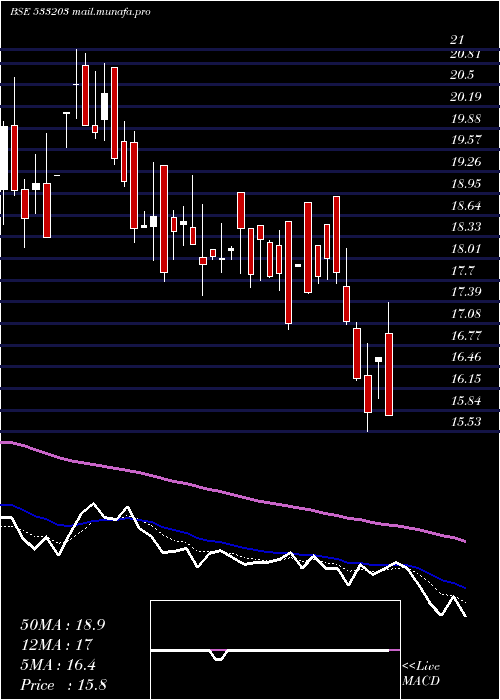The image size is (500, 700).
Task: Click the 12MA : 17 readout
Action: click(x=56, y=645)
